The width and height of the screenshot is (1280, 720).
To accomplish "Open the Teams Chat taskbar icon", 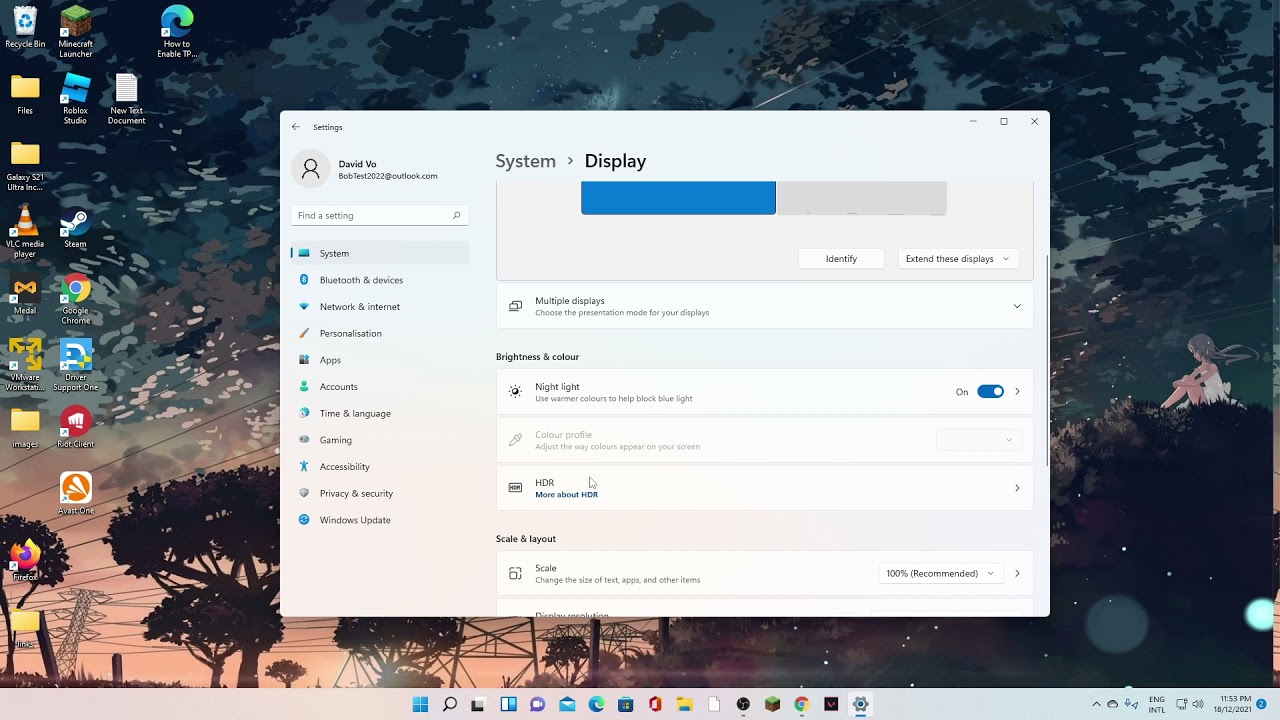I will click(x=537, y=704).
